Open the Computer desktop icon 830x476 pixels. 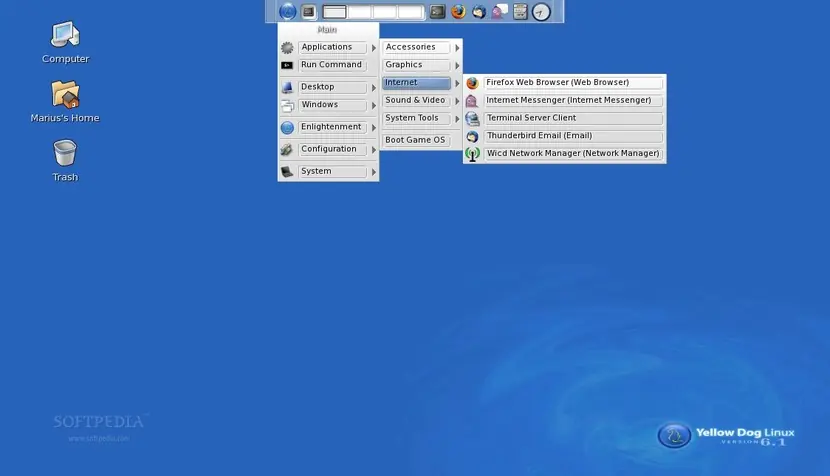pos(65,42)
